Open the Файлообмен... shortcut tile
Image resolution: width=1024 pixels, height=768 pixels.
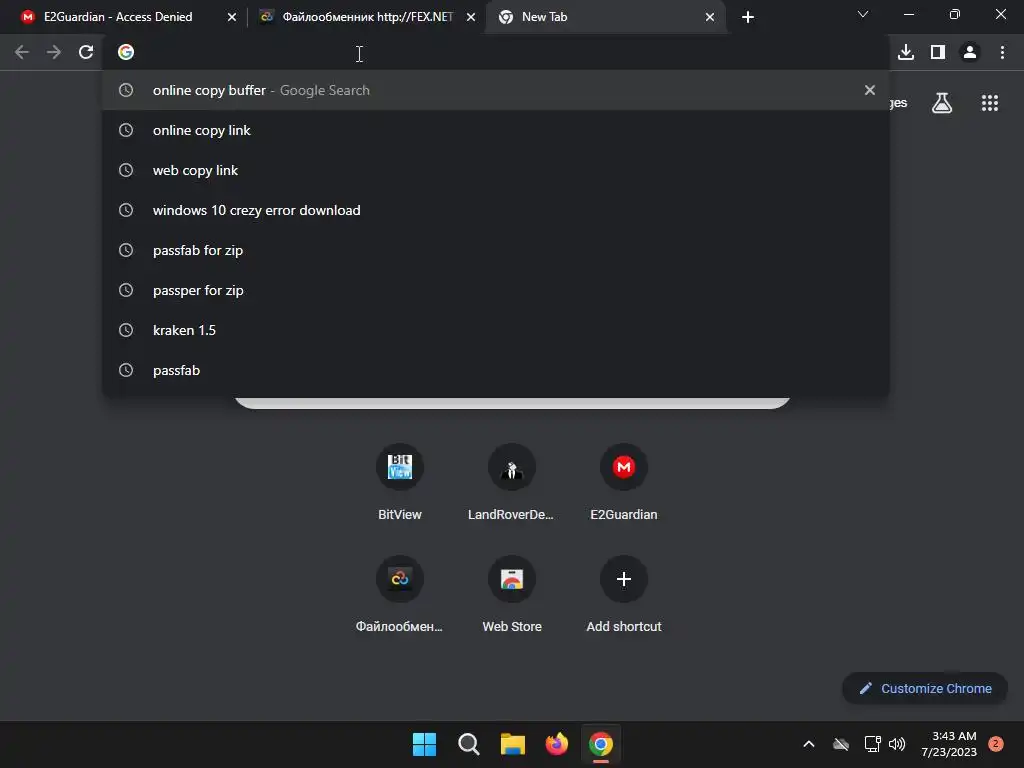[400, 594]
